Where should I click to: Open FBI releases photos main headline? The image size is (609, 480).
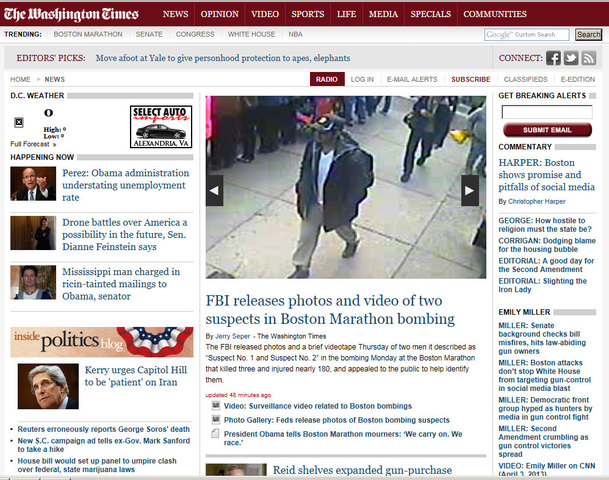(x=330, y=310)
